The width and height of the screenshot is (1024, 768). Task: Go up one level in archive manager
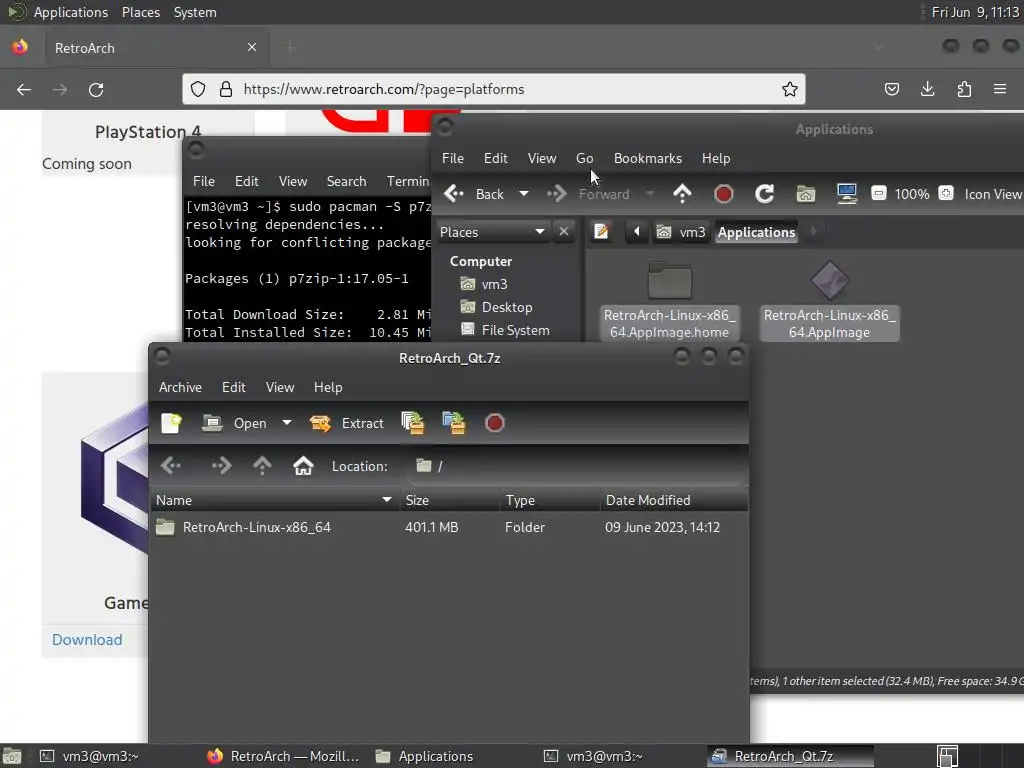point(262,466)
